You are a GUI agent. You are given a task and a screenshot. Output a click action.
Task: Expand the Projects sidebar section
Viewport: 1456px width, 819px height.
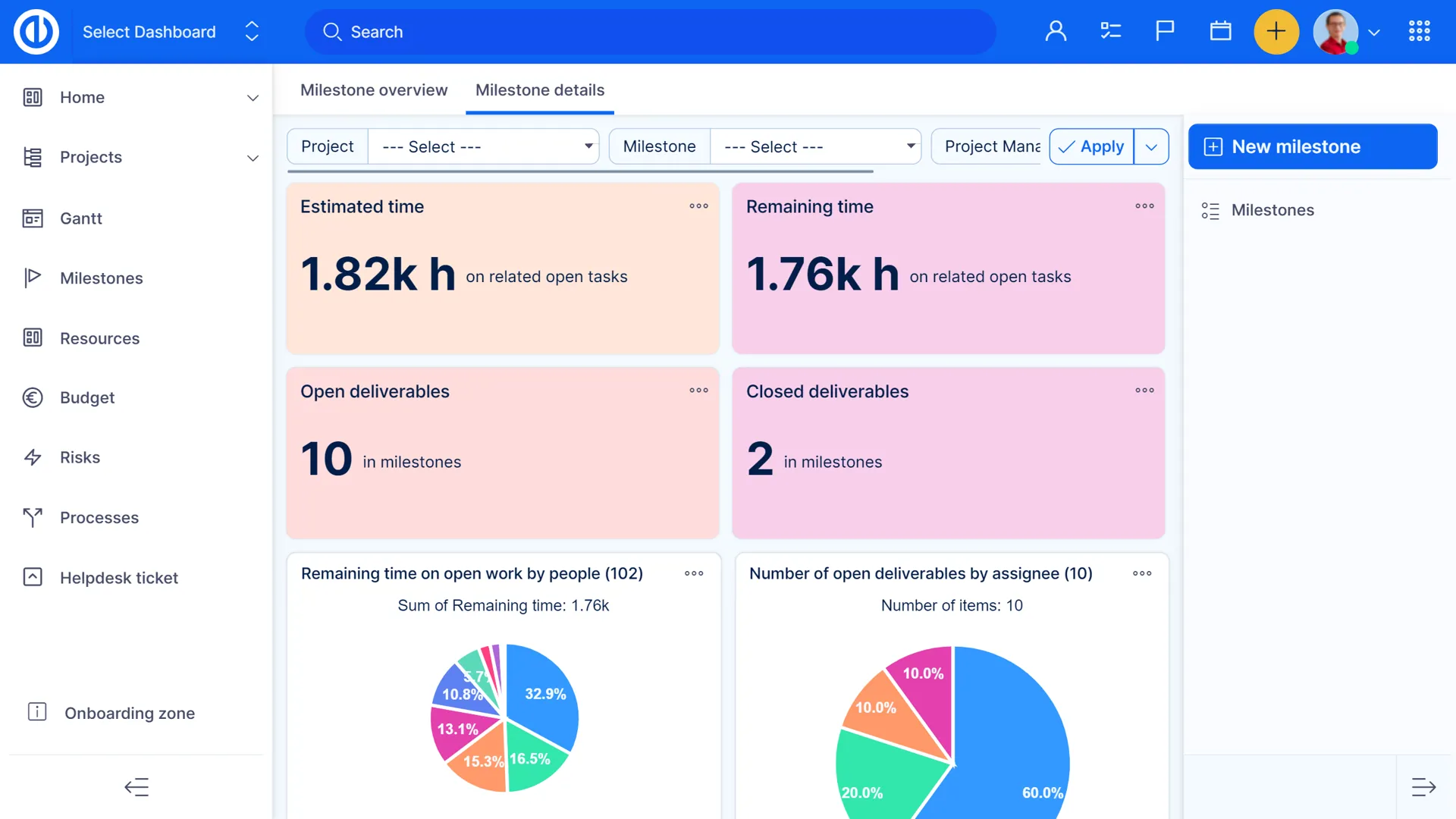pos(253,158)
